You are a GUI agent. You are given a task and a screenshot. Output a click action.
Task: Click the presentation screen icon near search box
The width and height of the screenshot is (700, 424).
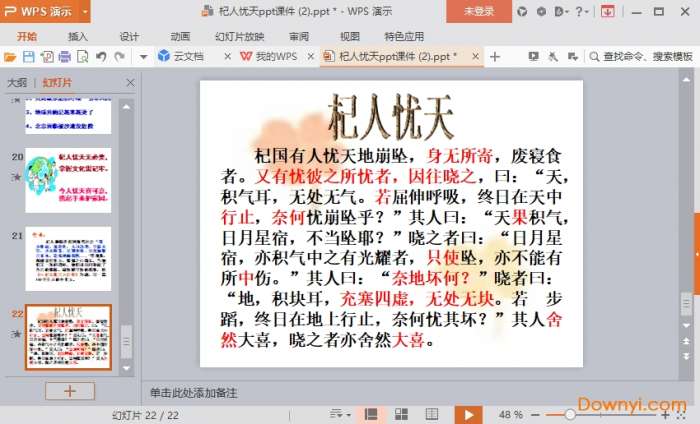click(533, 56)
